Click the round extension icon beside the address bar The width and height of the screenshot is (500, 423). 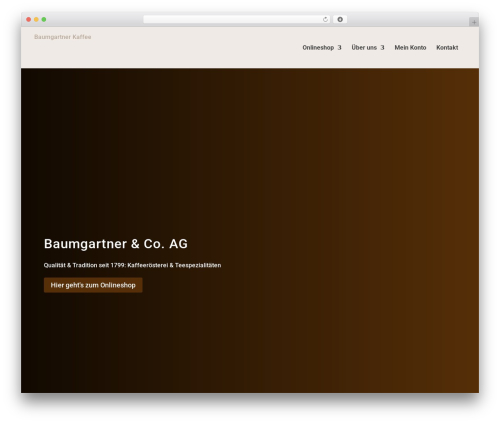click(340, 20)
